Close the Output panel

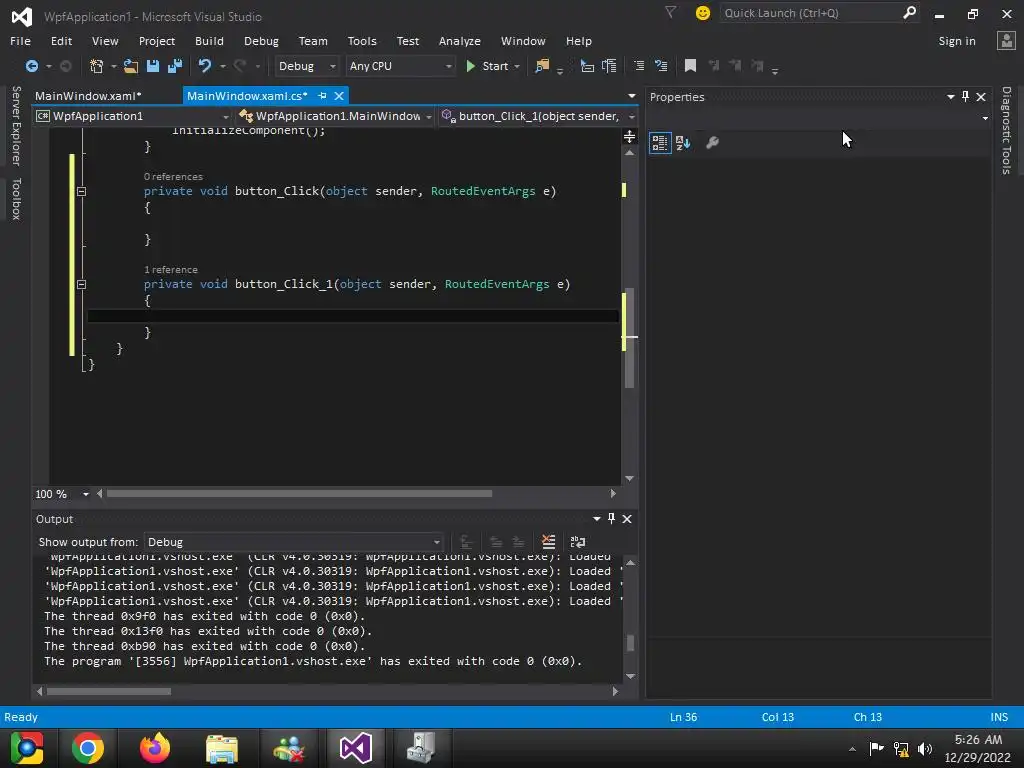pos(627,519)
